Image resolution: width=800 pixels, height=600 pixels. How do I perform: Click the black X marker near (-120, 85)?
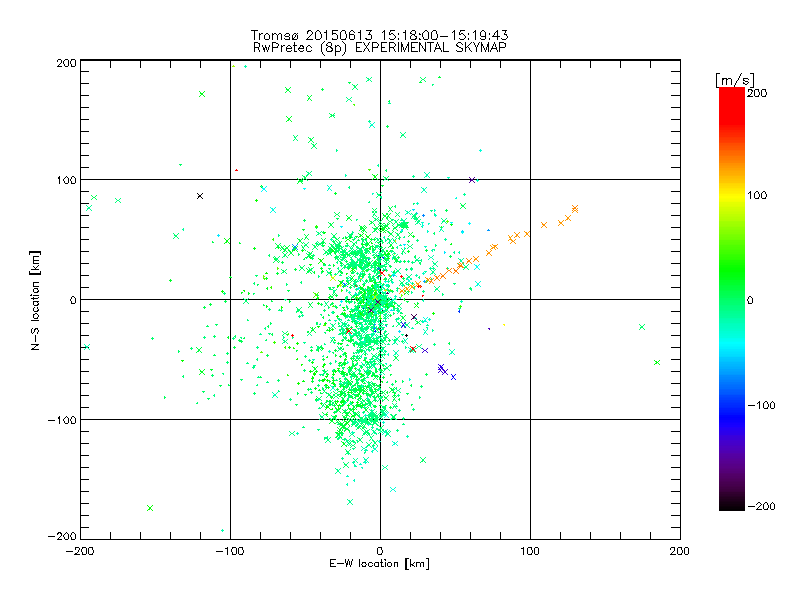click(200, 196)
